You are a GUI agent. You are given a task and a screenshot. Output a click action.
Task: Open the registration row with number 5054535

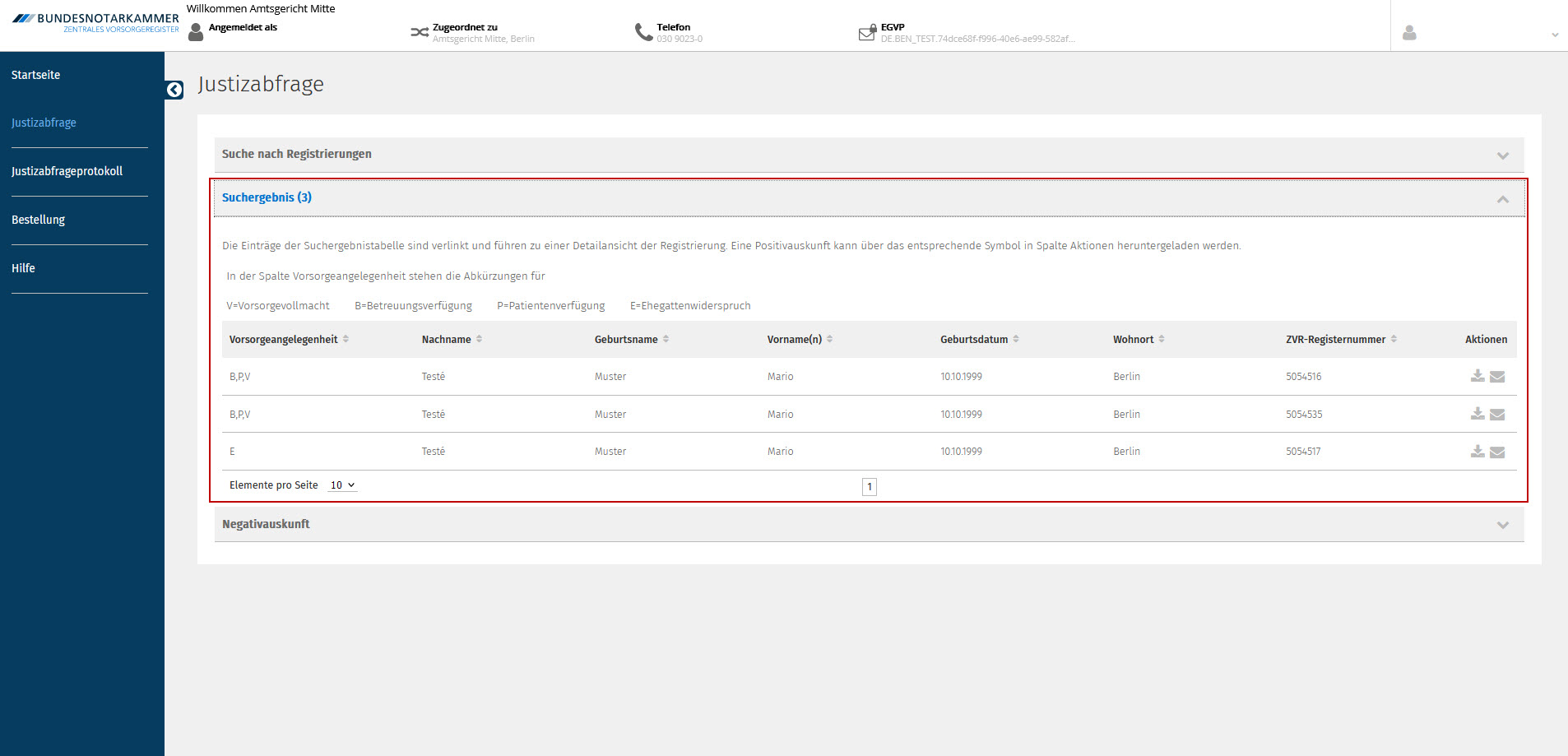click(869, 414)
